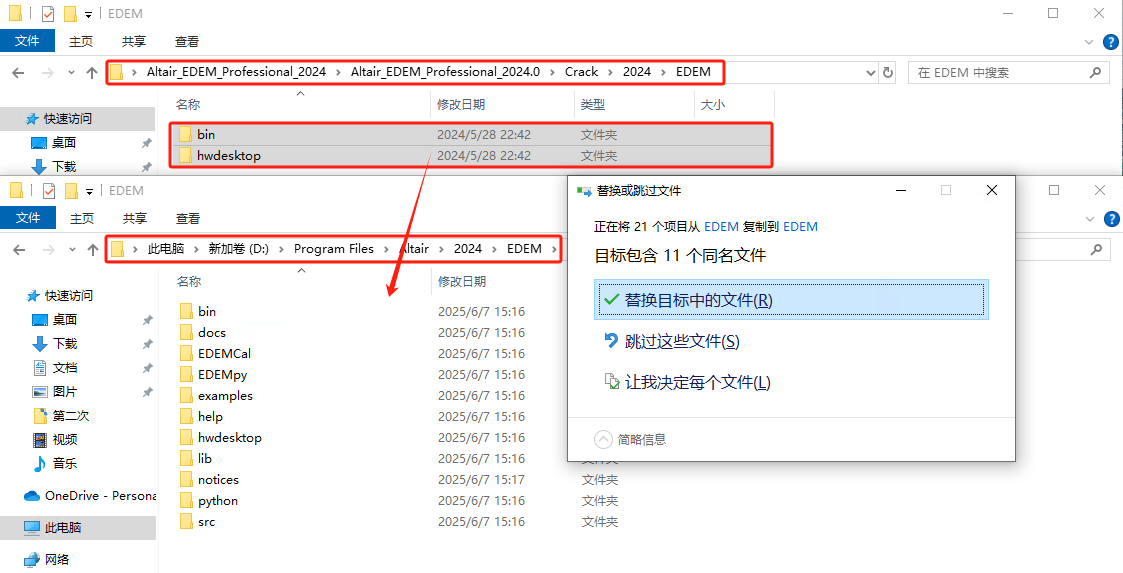Click up-level arrow in the Program Files EDEM window
The image size is (1123, 573).
[x=92, y=249]
